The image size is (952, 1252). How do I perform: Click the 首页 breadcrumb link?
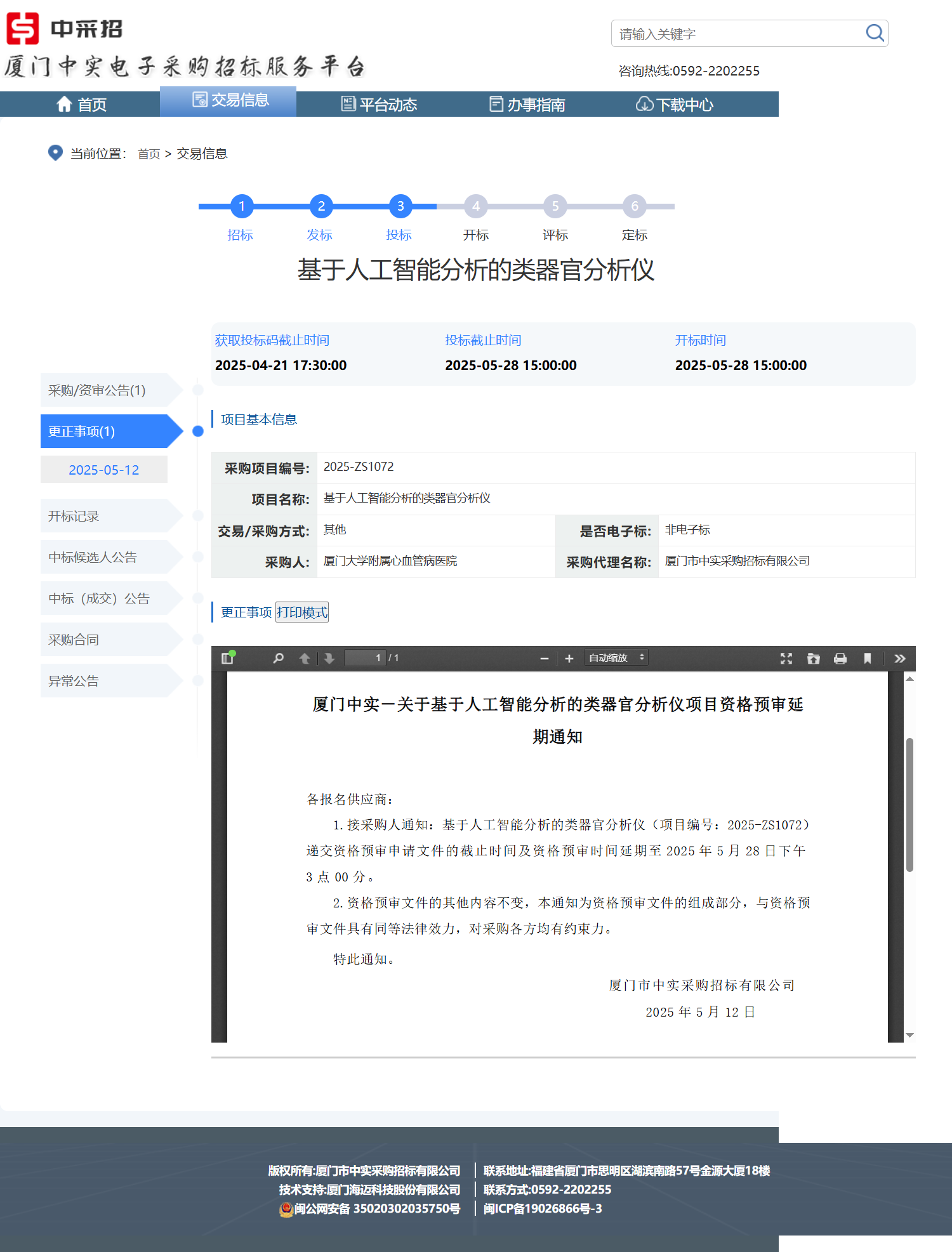point(149,154)
